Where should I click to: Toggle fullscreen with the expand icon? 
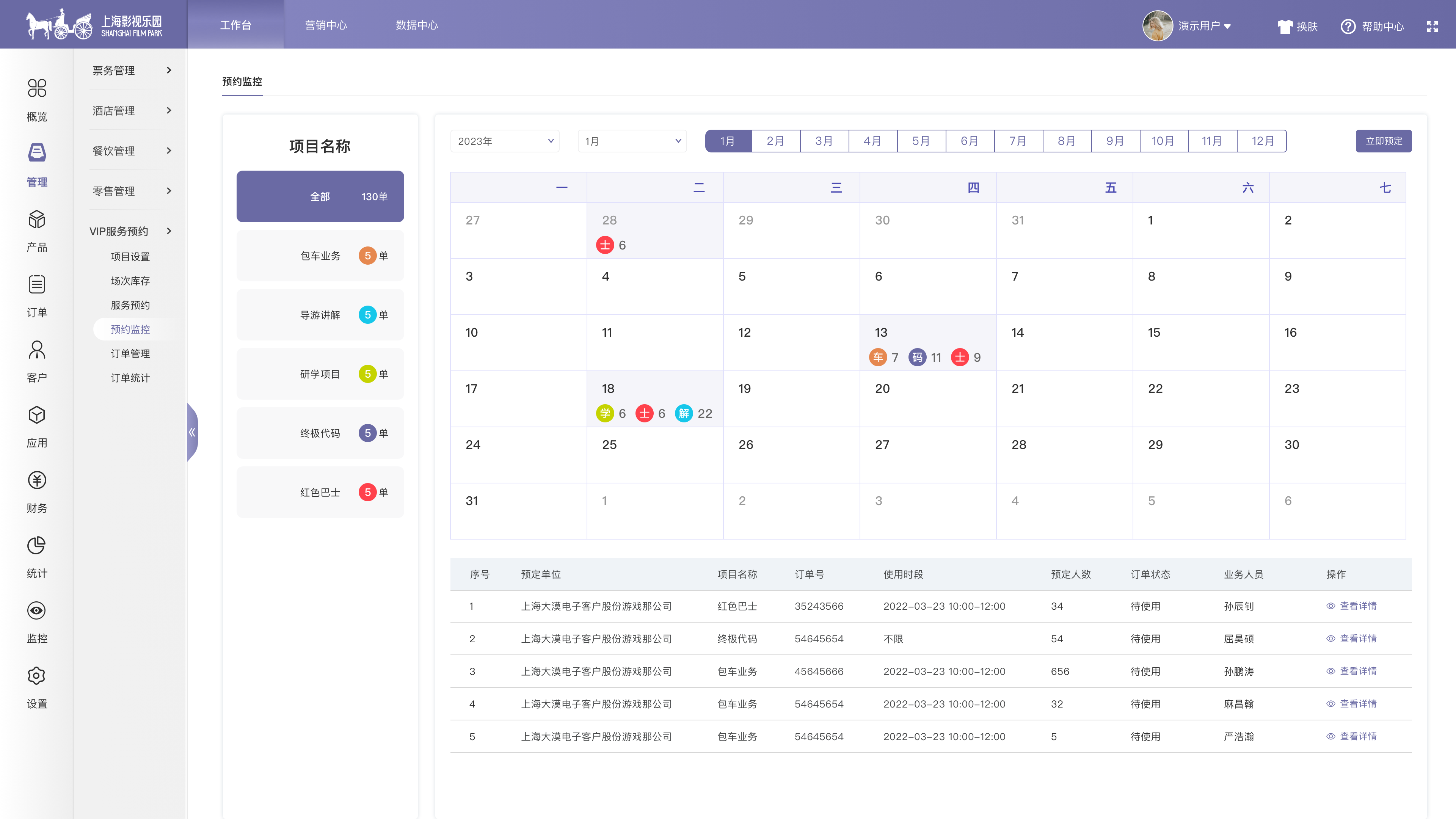click(x=1432, y=26)
